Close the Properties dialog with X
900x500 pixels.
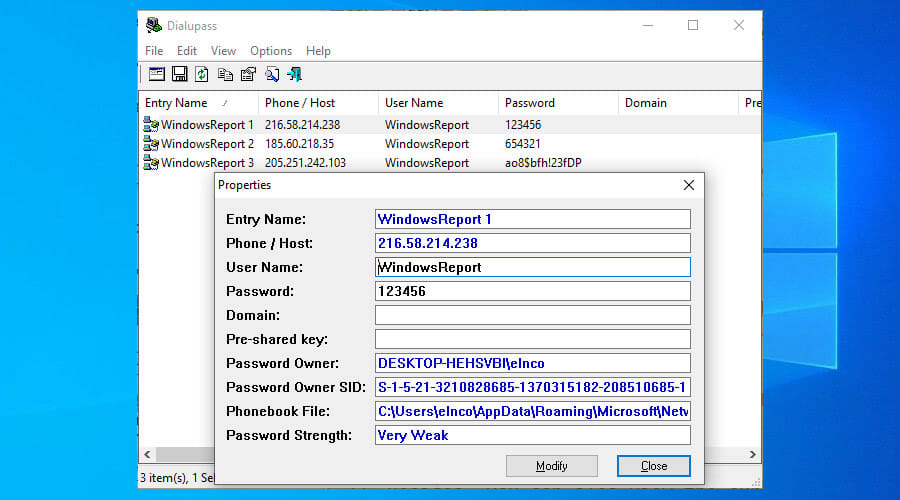point(689,185)
